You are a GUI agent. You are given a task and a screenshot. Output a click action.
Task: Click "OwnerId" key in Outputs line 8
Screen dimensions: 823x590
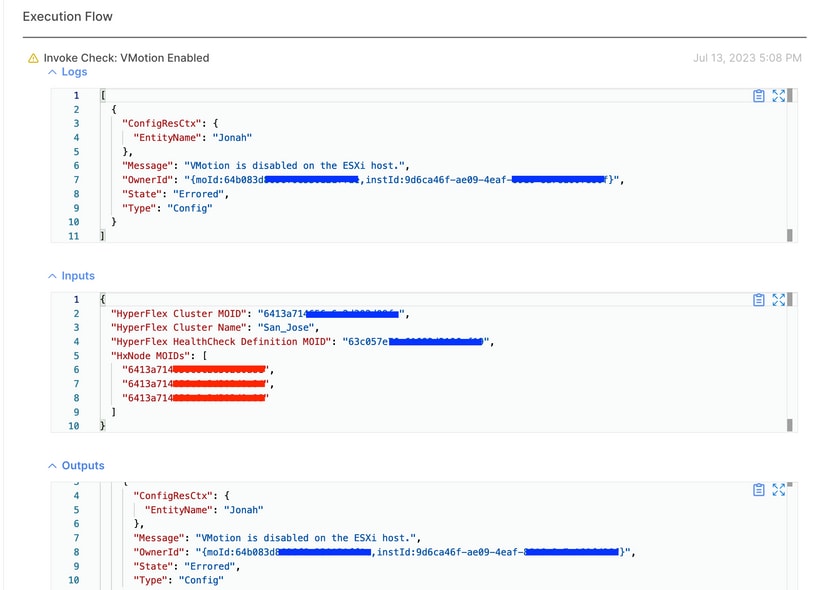[x=159, y=552]
